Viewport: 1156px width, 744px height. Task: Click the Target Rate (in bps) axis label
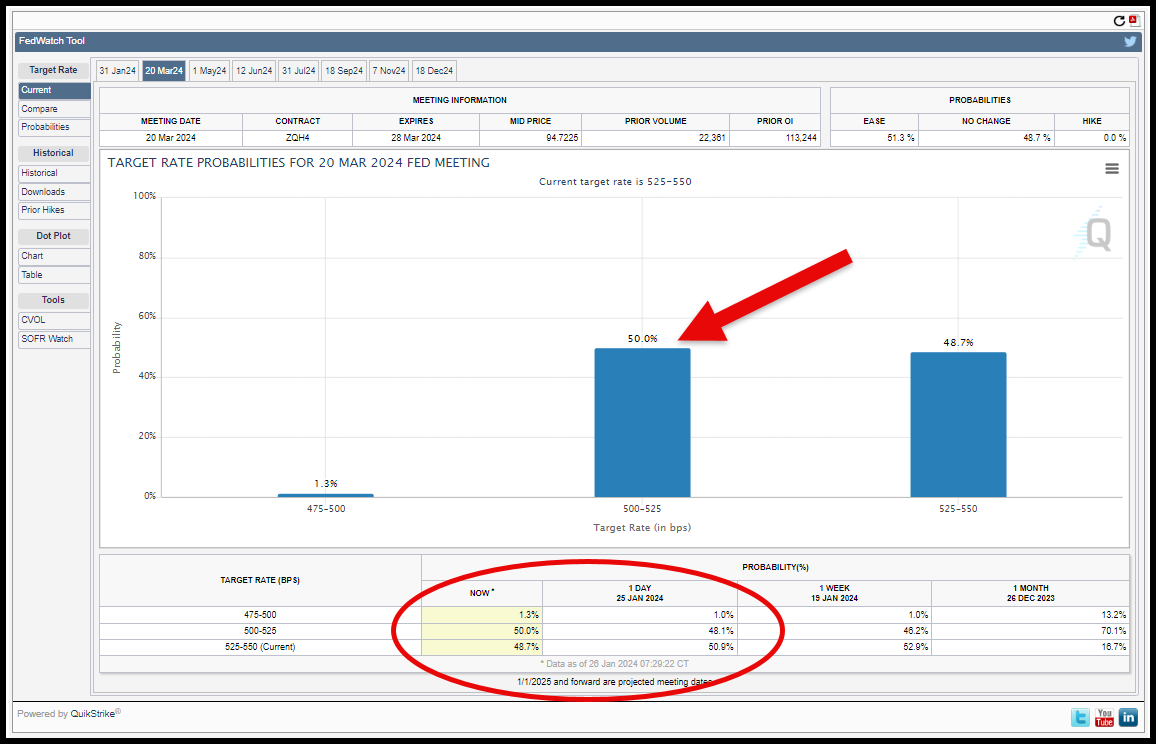click(642, 528)
